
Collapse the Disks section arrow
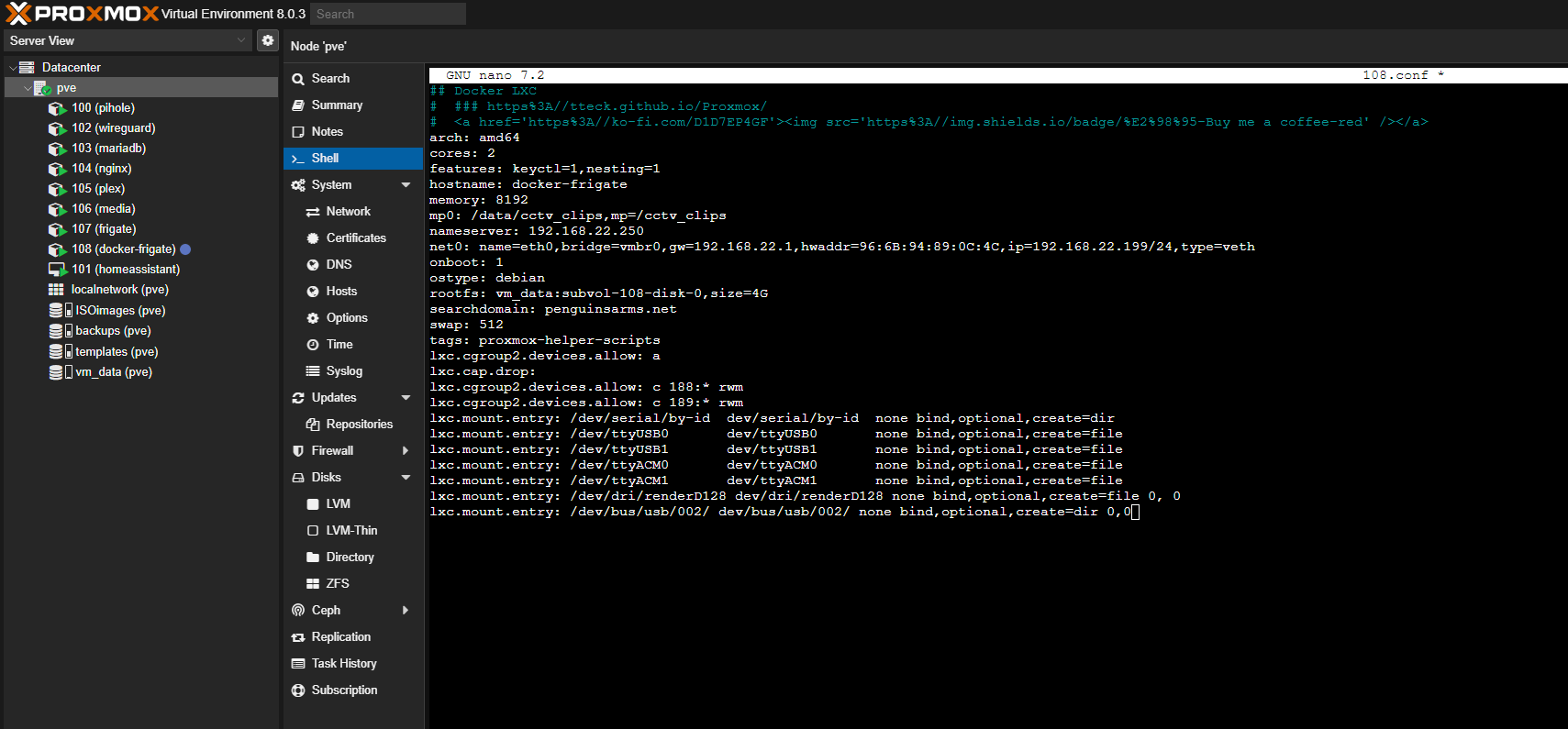click(x=406, y=478)
